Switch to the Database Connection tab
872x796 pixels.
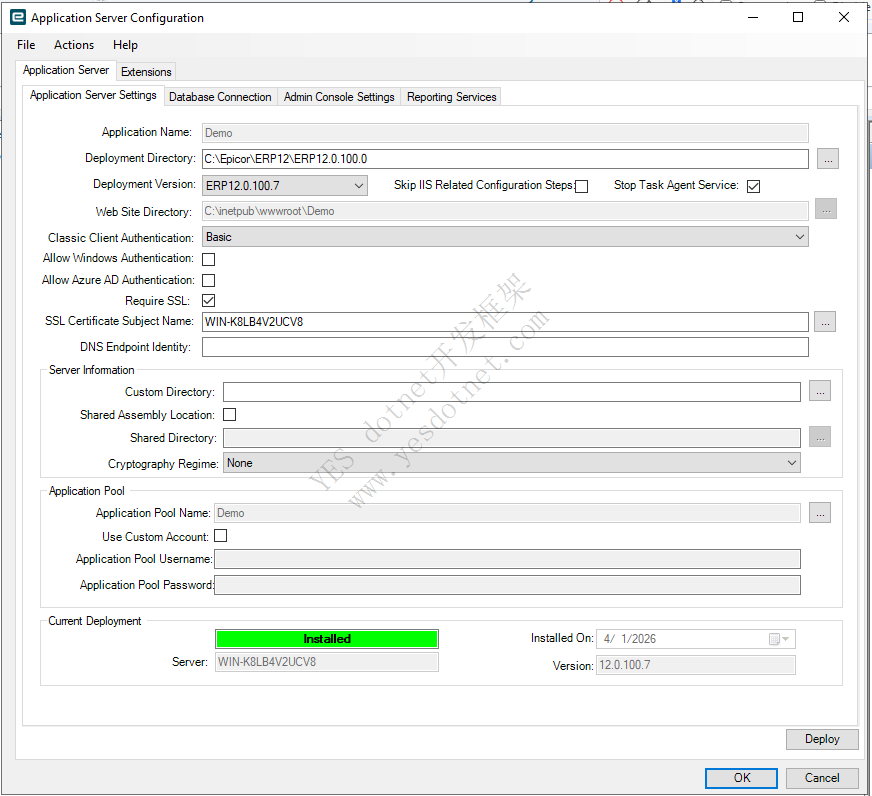(220, 97)
